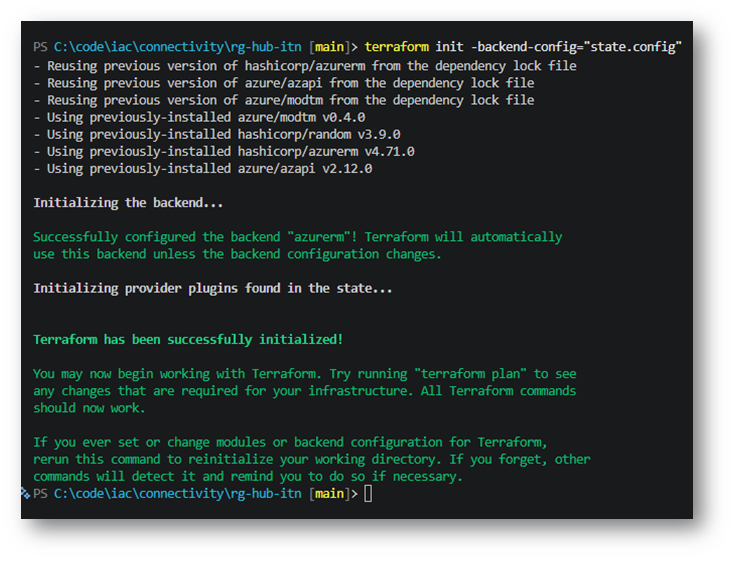The image size is (735, 561).
Task: Click the line 'Reusing previous version of azure/azapi'
Action: [x=284, y=83]
